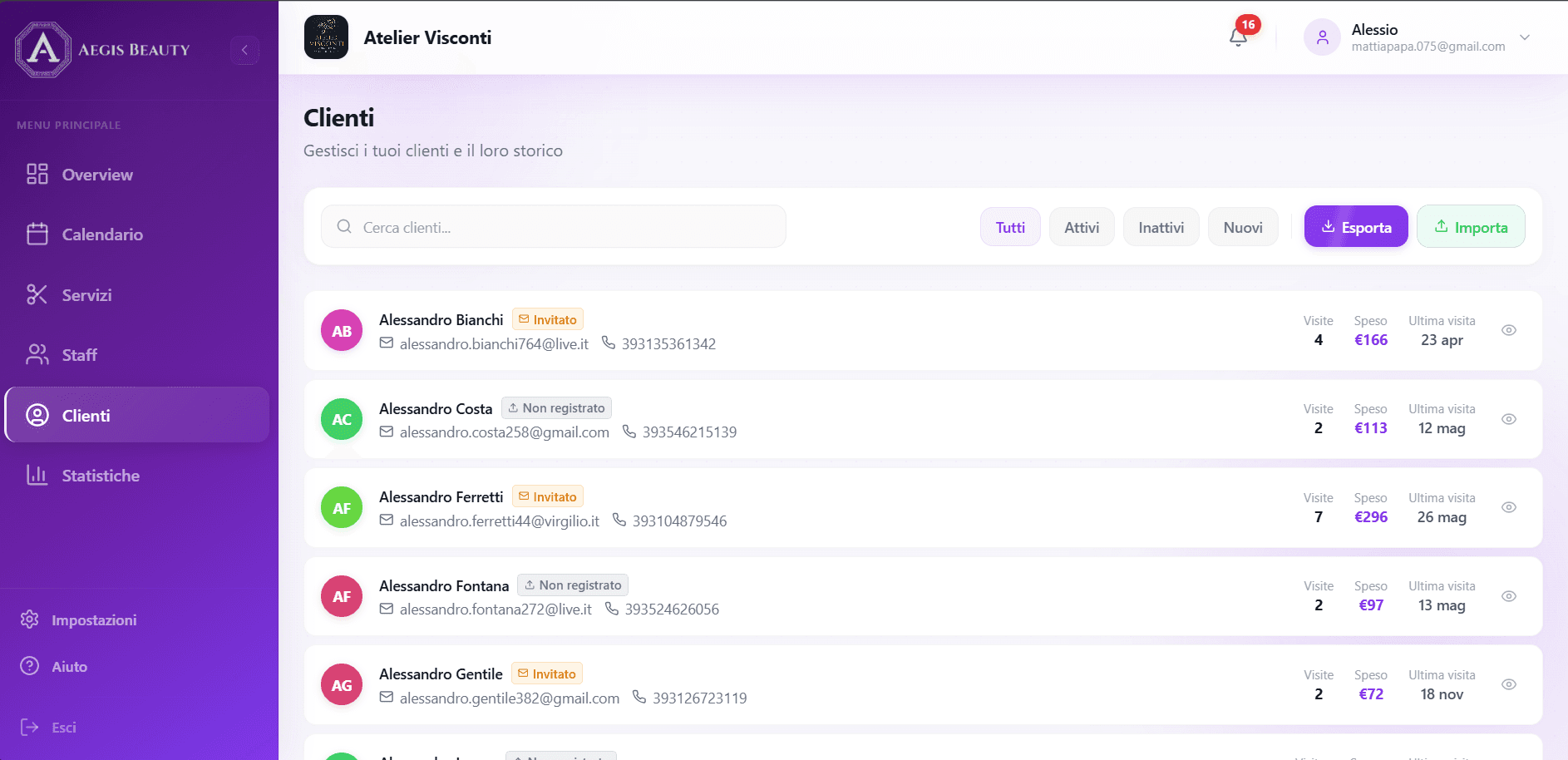
Task: Filter clients by Inattivi
Action: (1161, 227)
